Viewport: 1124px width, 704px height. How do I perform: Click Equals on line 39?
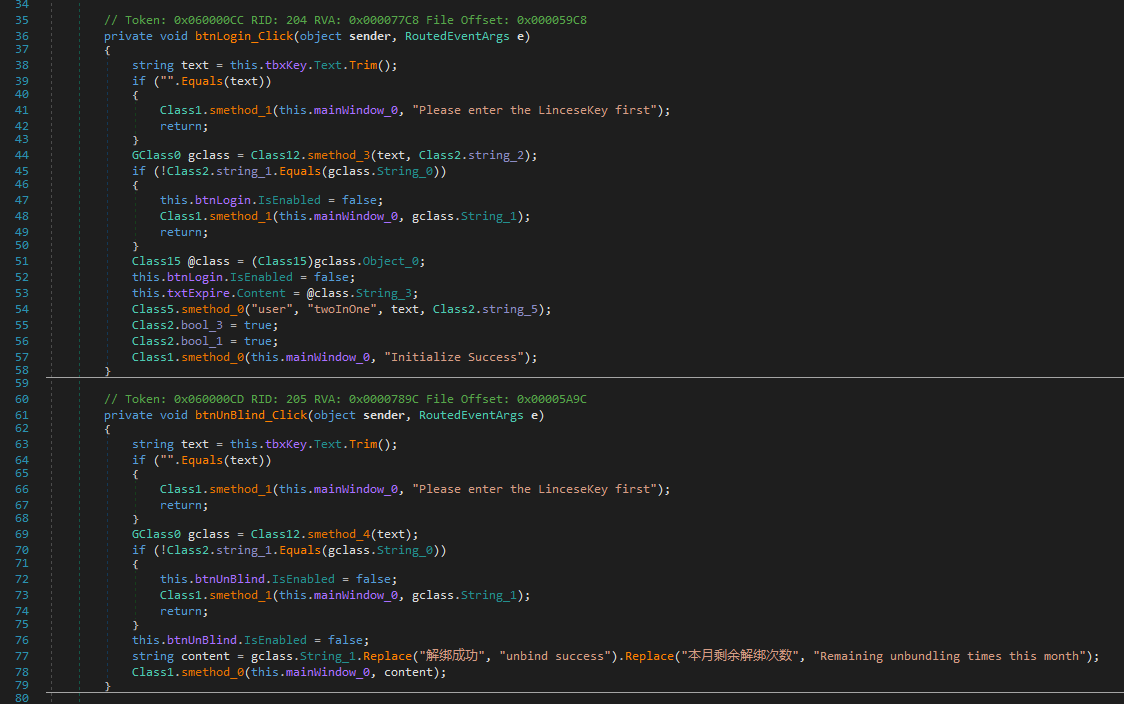[202, 81]
